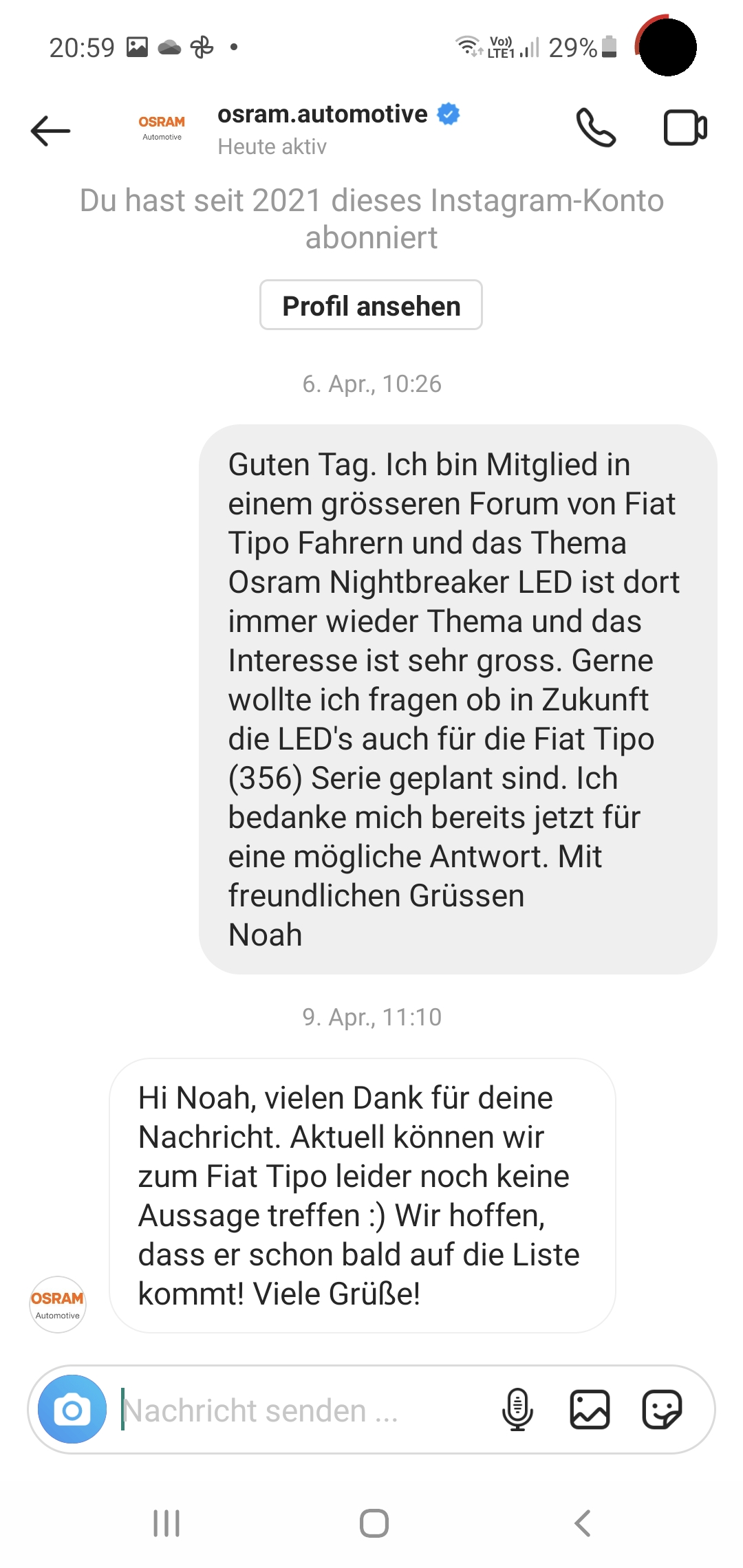This screenshot has width=743, height=1568.
Task: Start a voice call with osram.automotive
Action: coord(595,128)
